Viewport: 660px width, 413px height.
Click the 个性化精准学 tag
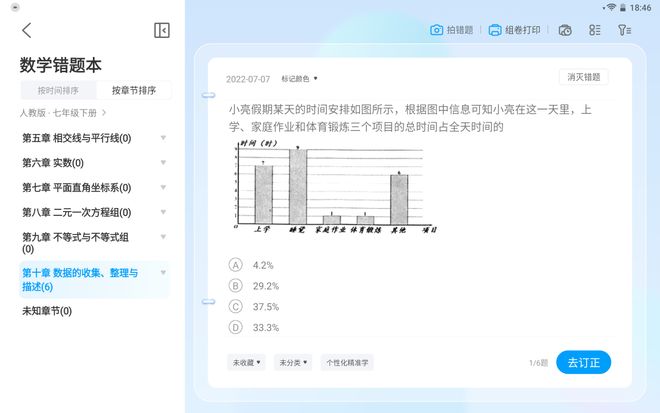click(x=347, y=362)
